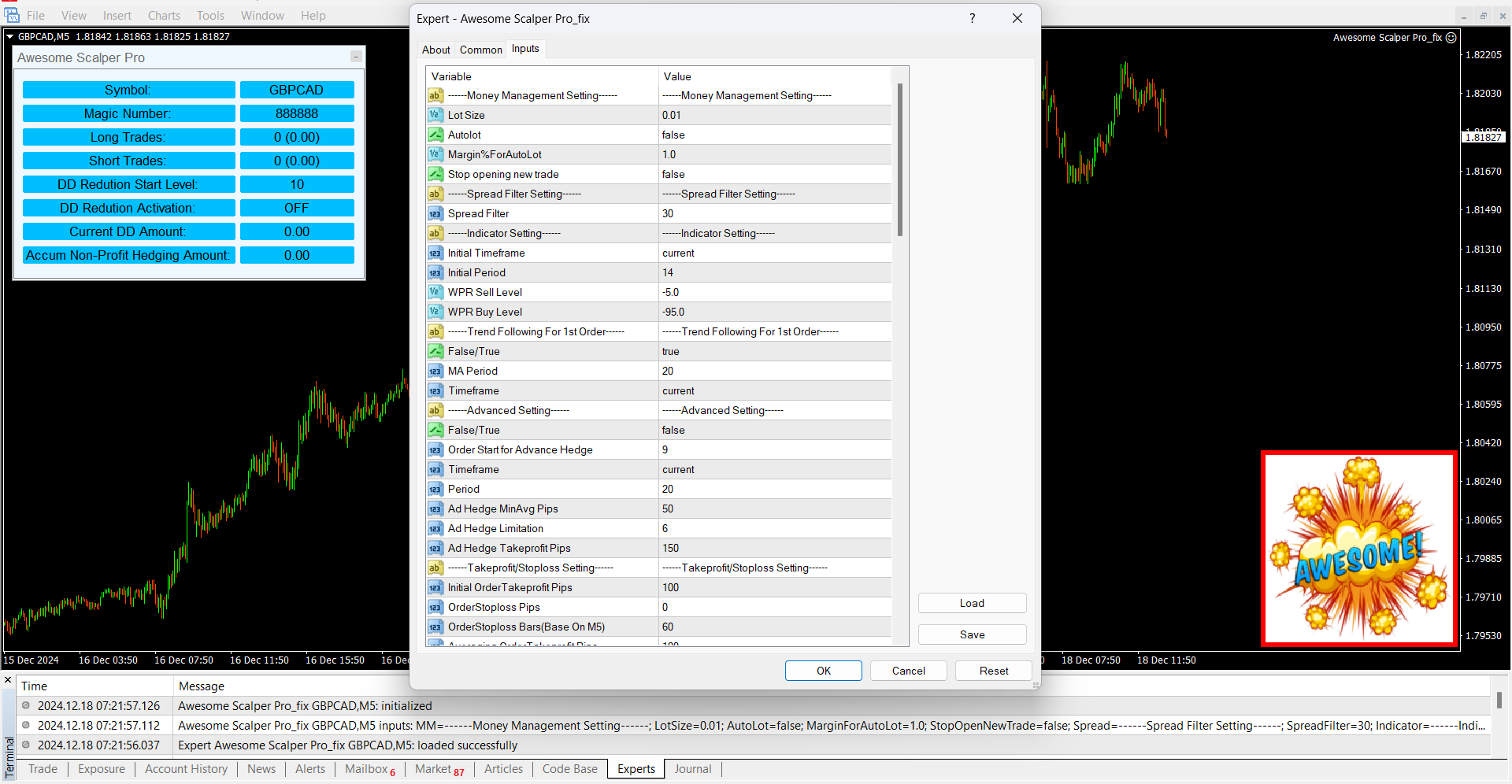Click the Ad Hedge Limitation row icon
Viewport: 1512px width, 784px height.
435,528
